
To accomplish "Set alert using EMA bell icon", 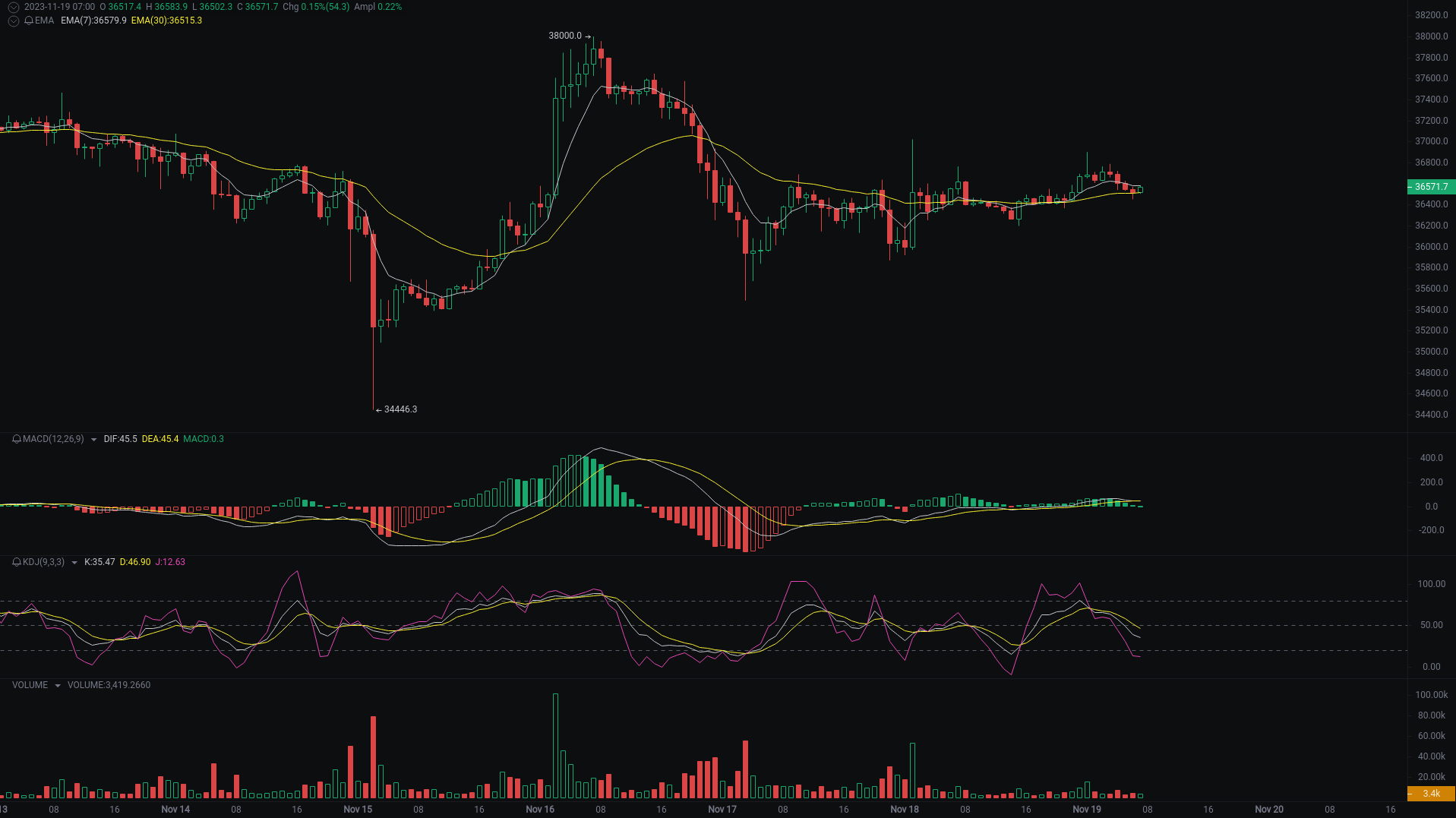I will (29, 21).
